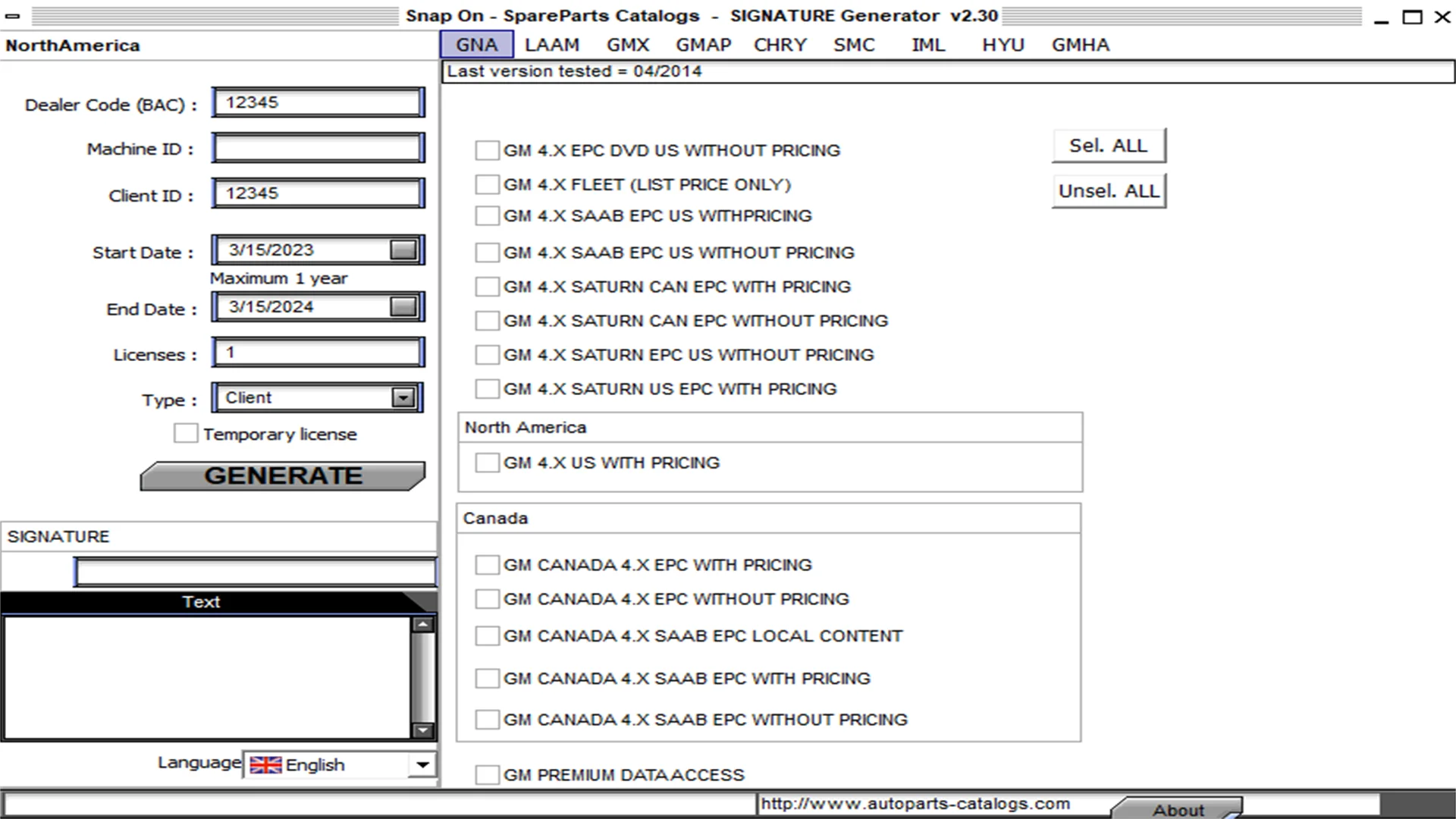Tick GM 4.X SATURN US EPC WITH PRICING
Viewport: 1456px width, 819px height.
487,389
